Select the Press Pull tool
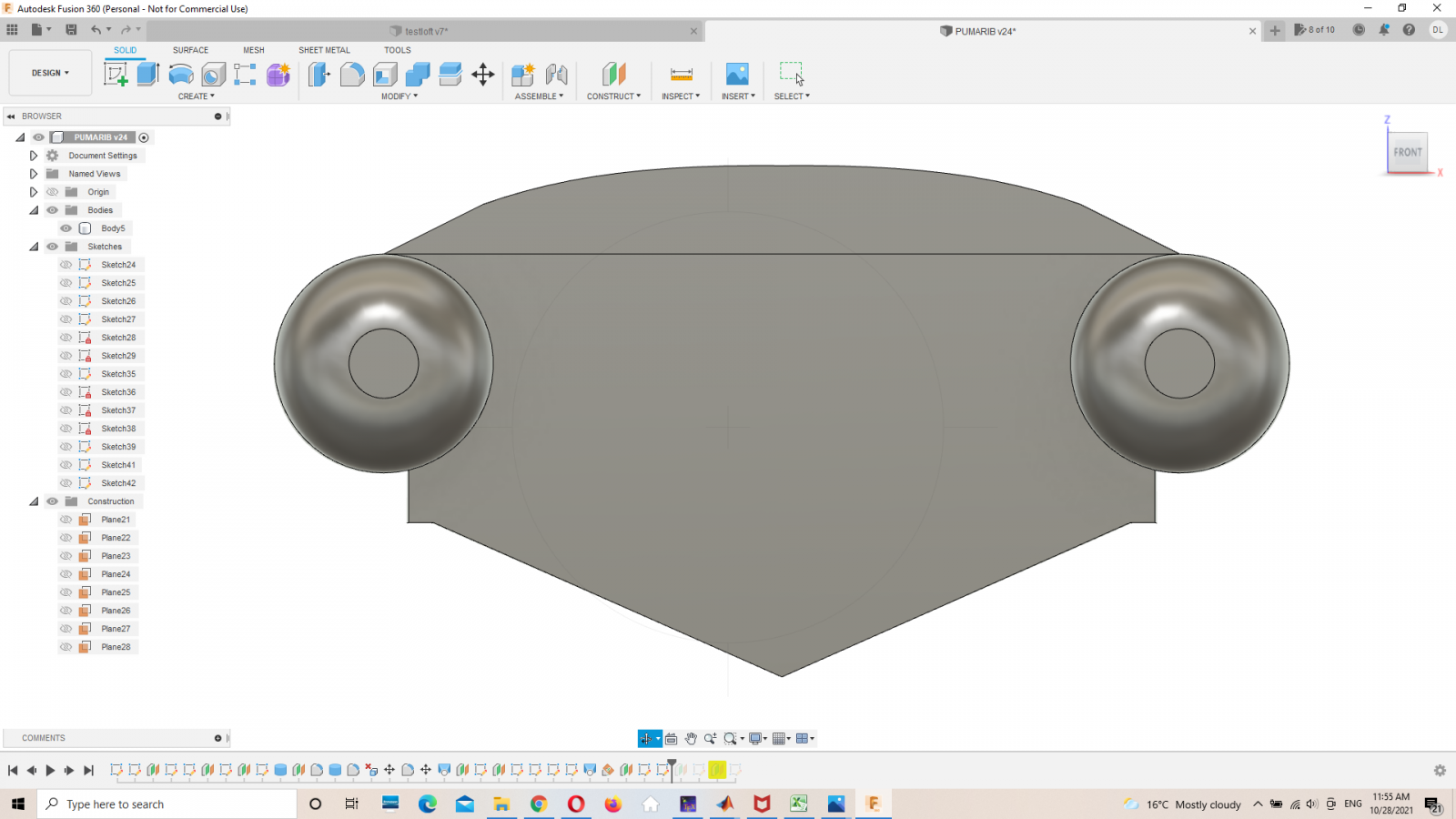This screenshot has width=1456, height=819. pos(319,74)
